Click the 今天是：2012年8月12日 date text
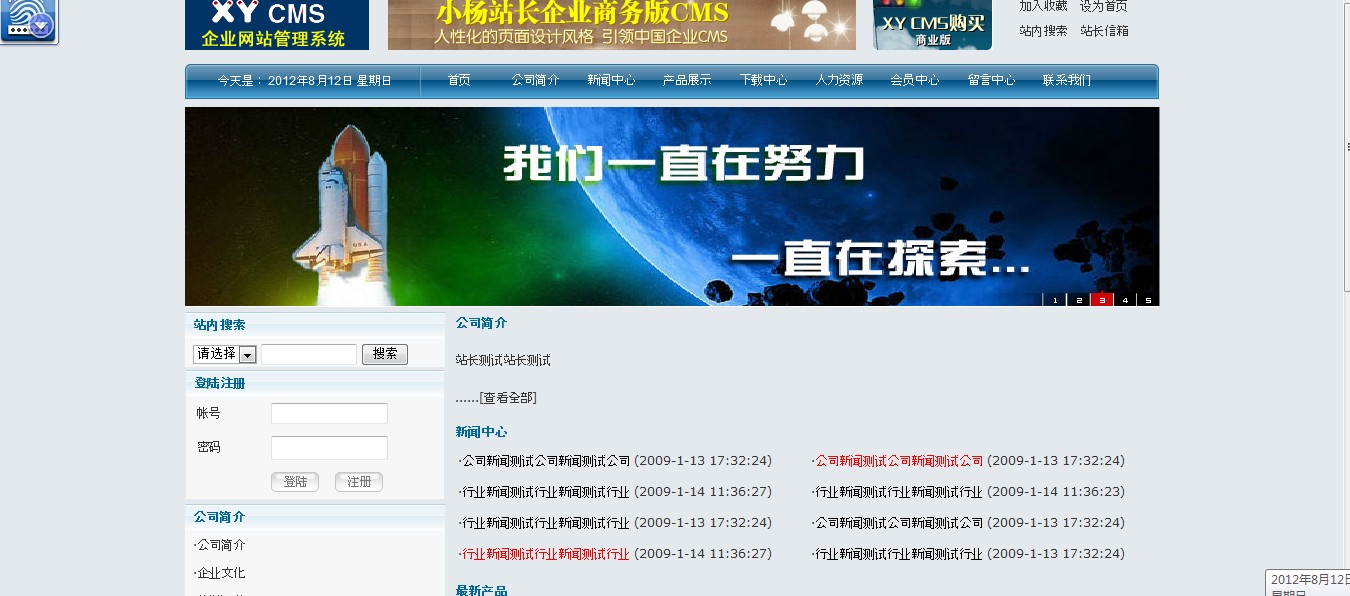Screen dimensions: 1350x596 (305, 80)
